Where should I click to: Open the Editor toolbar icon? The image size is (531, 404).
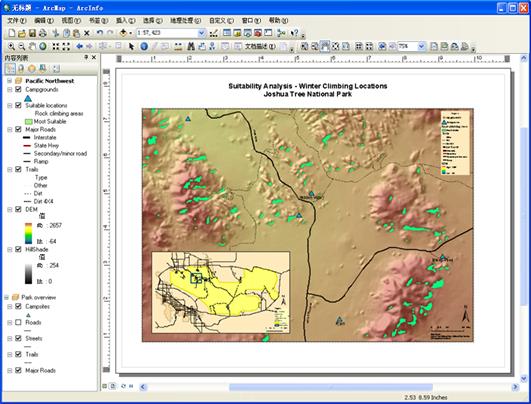214,33
